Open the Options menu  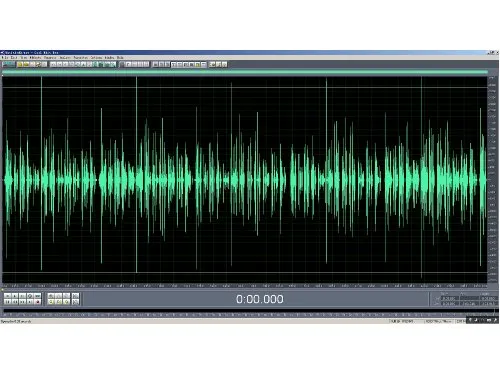(96, 58)
